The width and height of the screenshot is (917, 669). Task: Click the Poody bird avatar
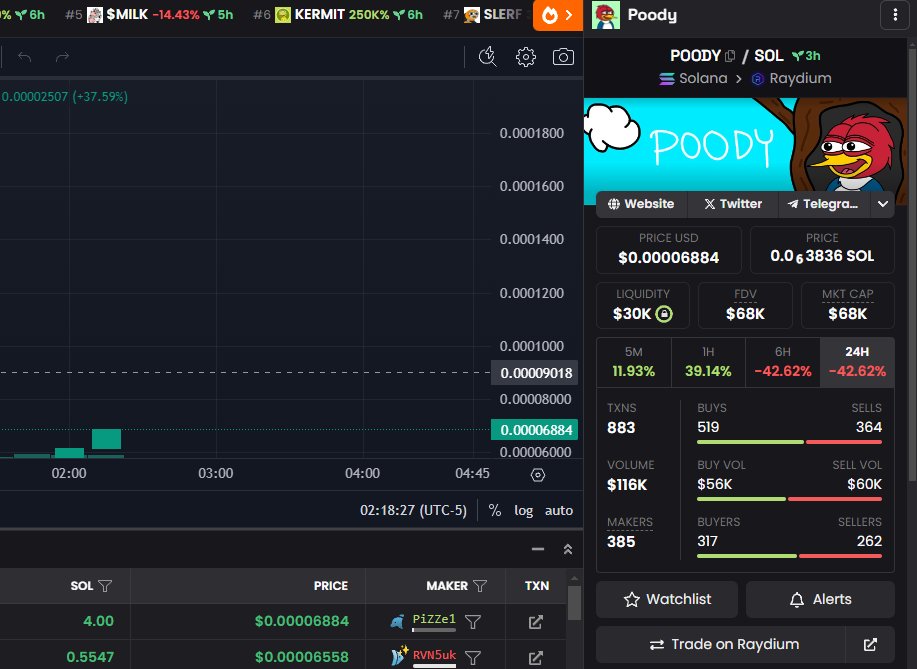pos(606,15)
